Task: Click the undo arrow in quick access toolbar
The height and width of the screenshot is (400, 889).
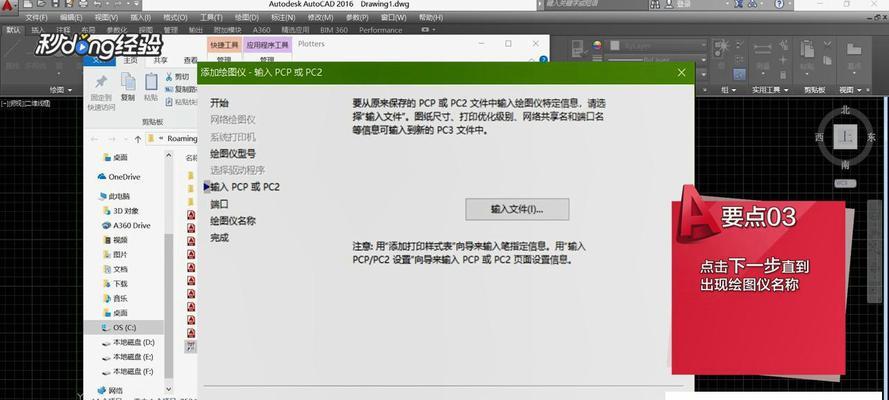Action: click(x=99, y=5)
